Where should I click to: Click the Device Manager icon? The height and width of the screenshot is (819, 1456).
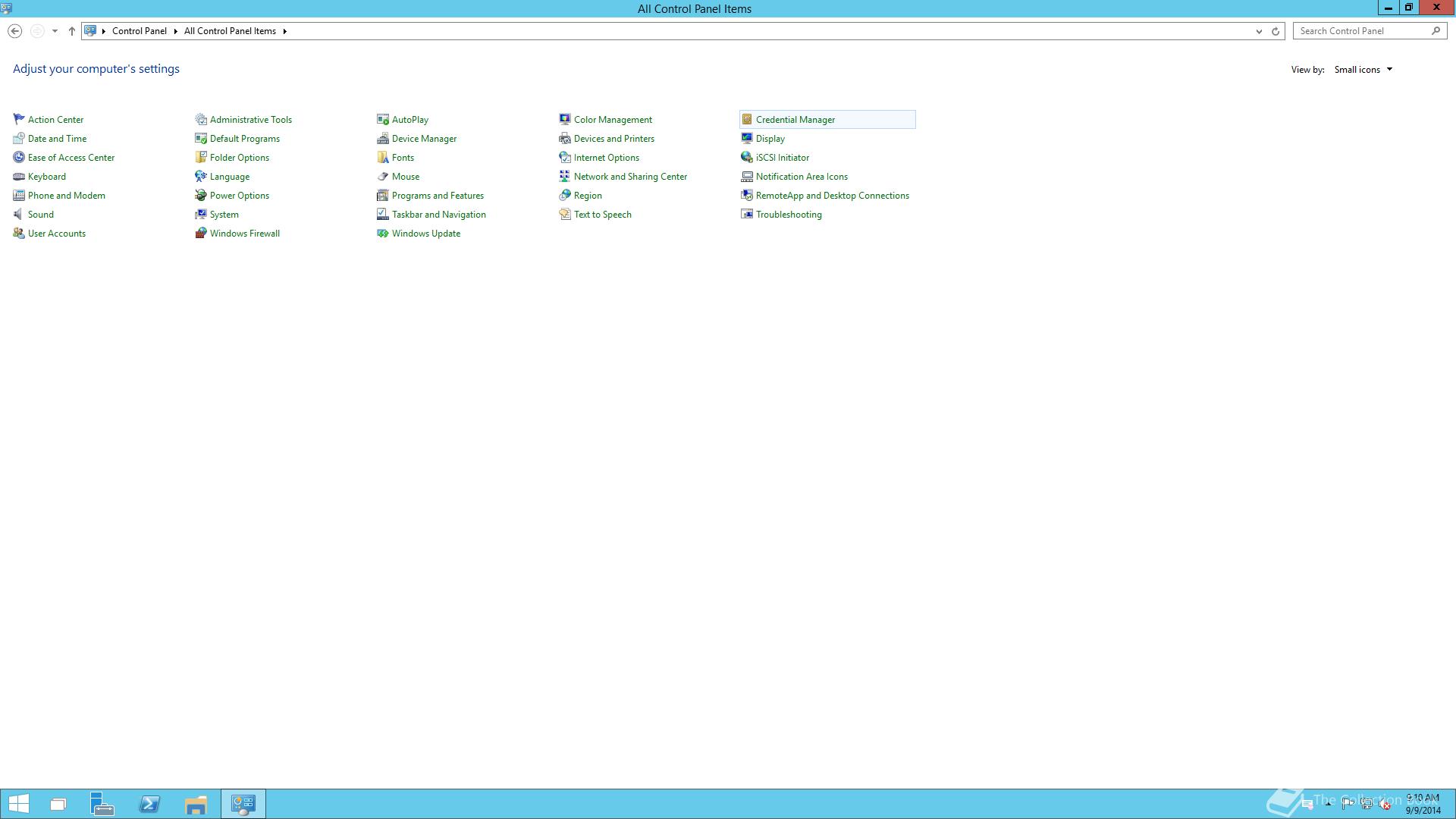point(383,138)
